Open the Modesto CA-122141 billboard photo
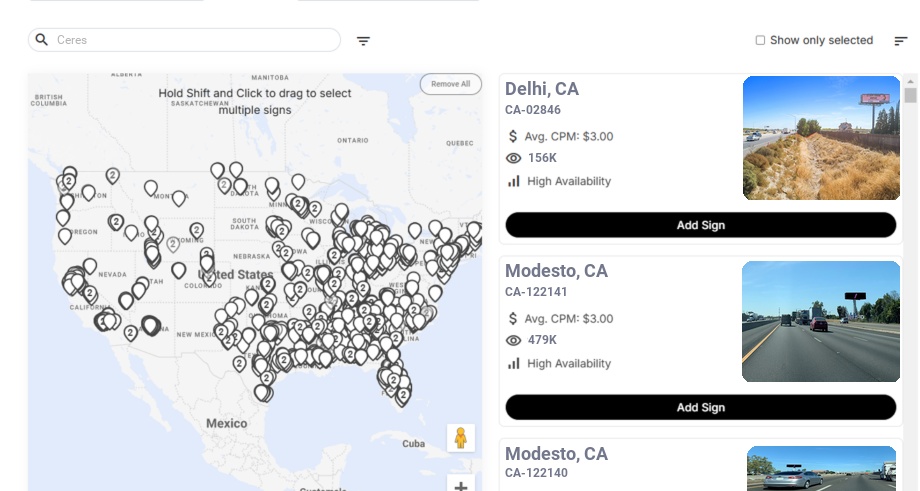 [x=821, y=321]
